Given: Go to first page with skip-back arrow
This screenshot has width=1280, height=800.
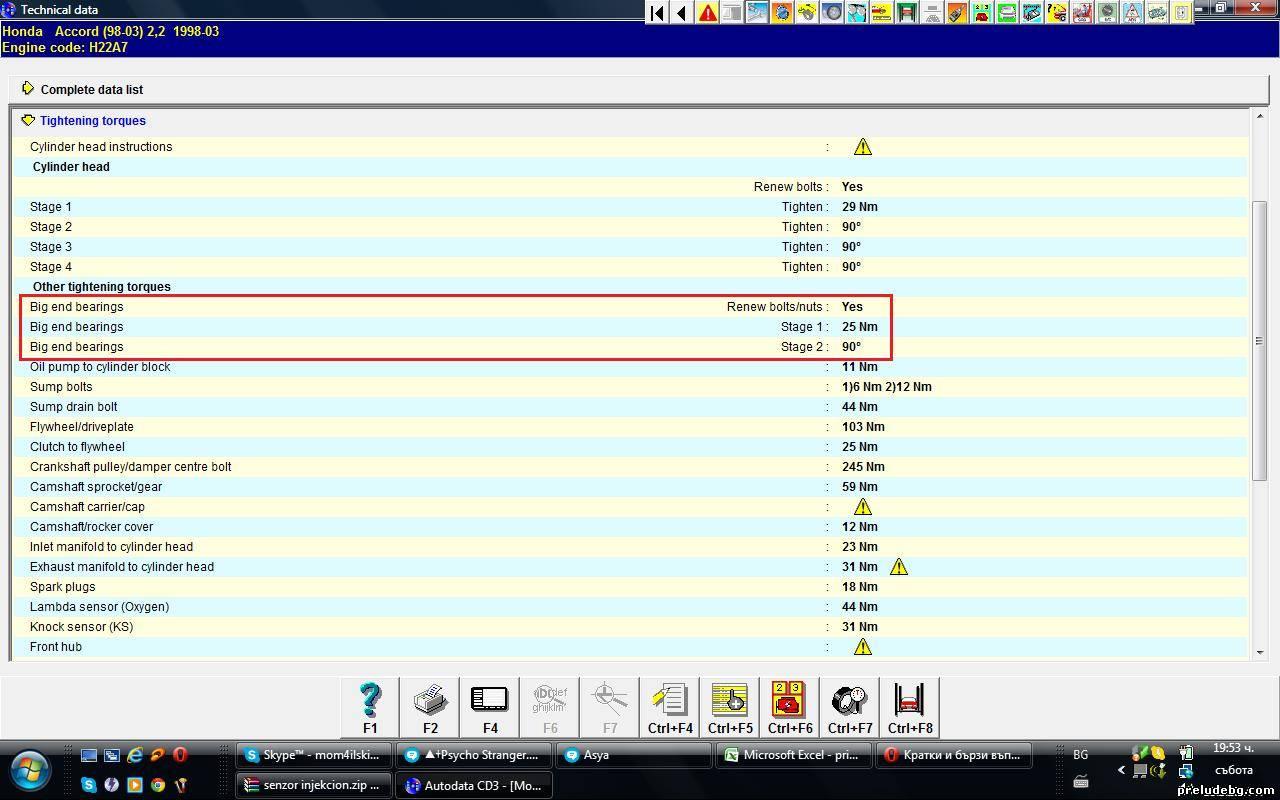Looking at the screenshot, I should pos(657,13).
